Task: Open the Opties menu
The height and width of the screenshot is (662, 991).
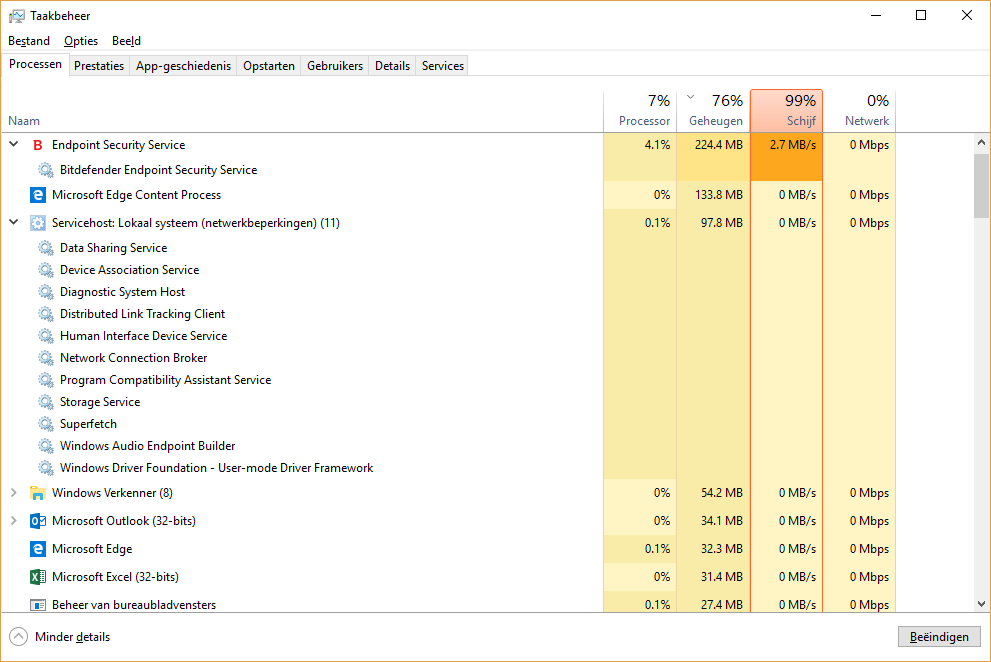Action: point(81,41)
